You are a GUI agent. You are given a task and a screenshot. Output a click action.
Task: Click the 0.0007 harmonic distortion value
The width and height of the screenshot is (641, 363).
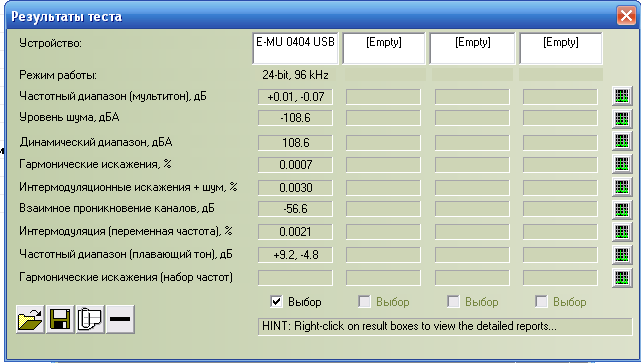pos(295,165)
